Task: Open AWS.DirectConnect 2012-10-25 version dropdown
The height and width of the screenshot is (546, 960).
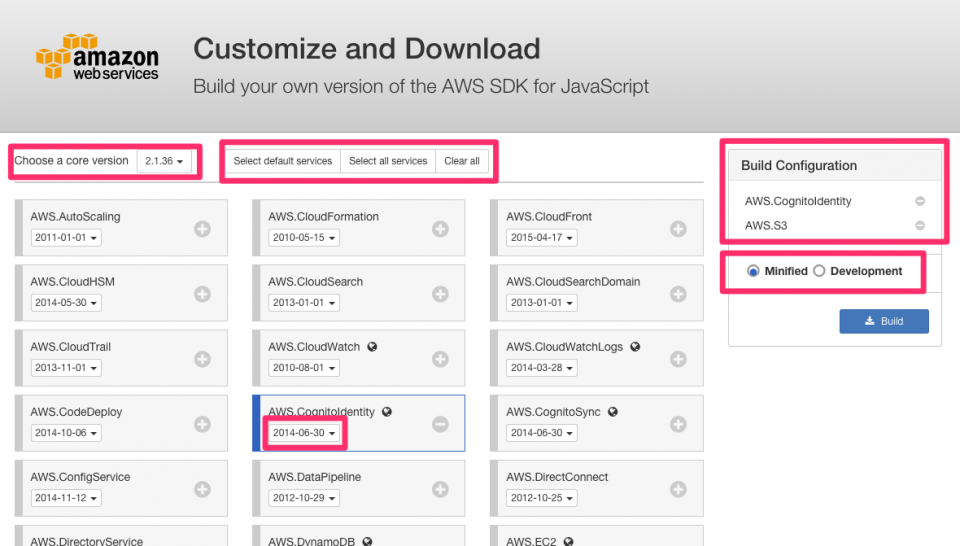Action: point(542,498)
